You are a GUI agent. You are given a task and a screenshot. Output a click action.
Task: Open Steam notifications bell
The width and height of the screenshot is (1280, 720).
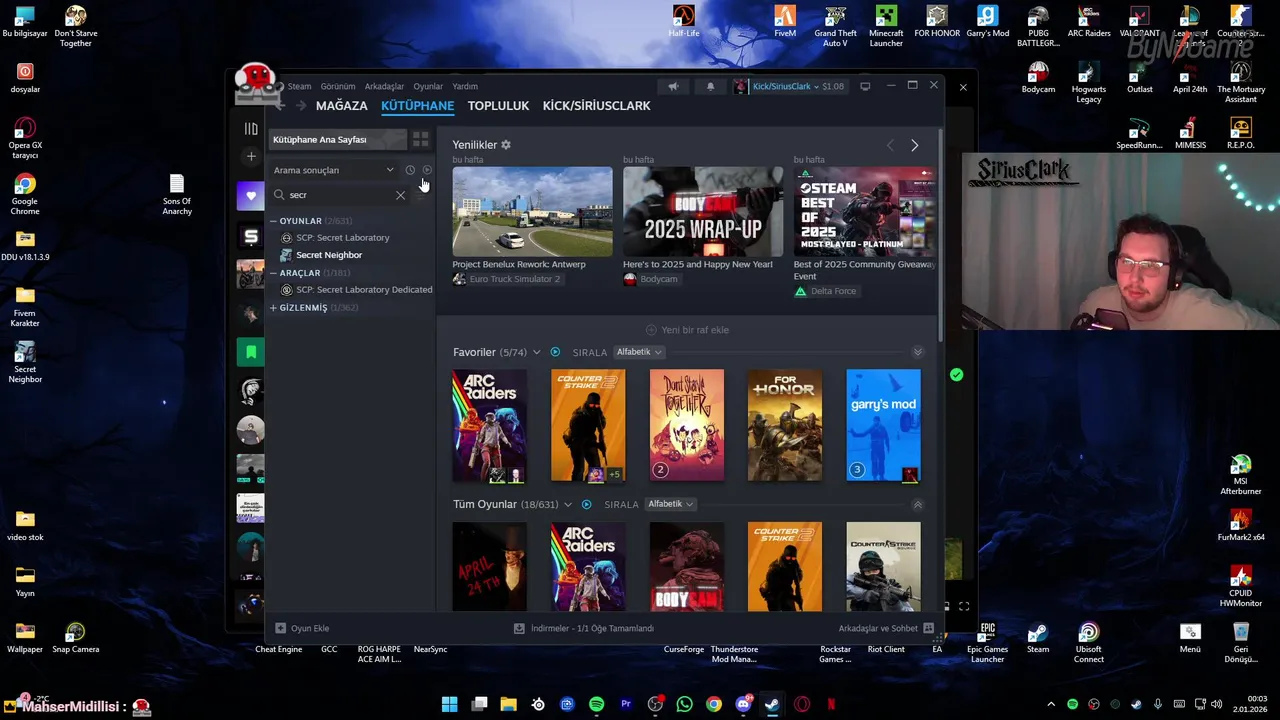pyautogui.click(x=710, y=86)
